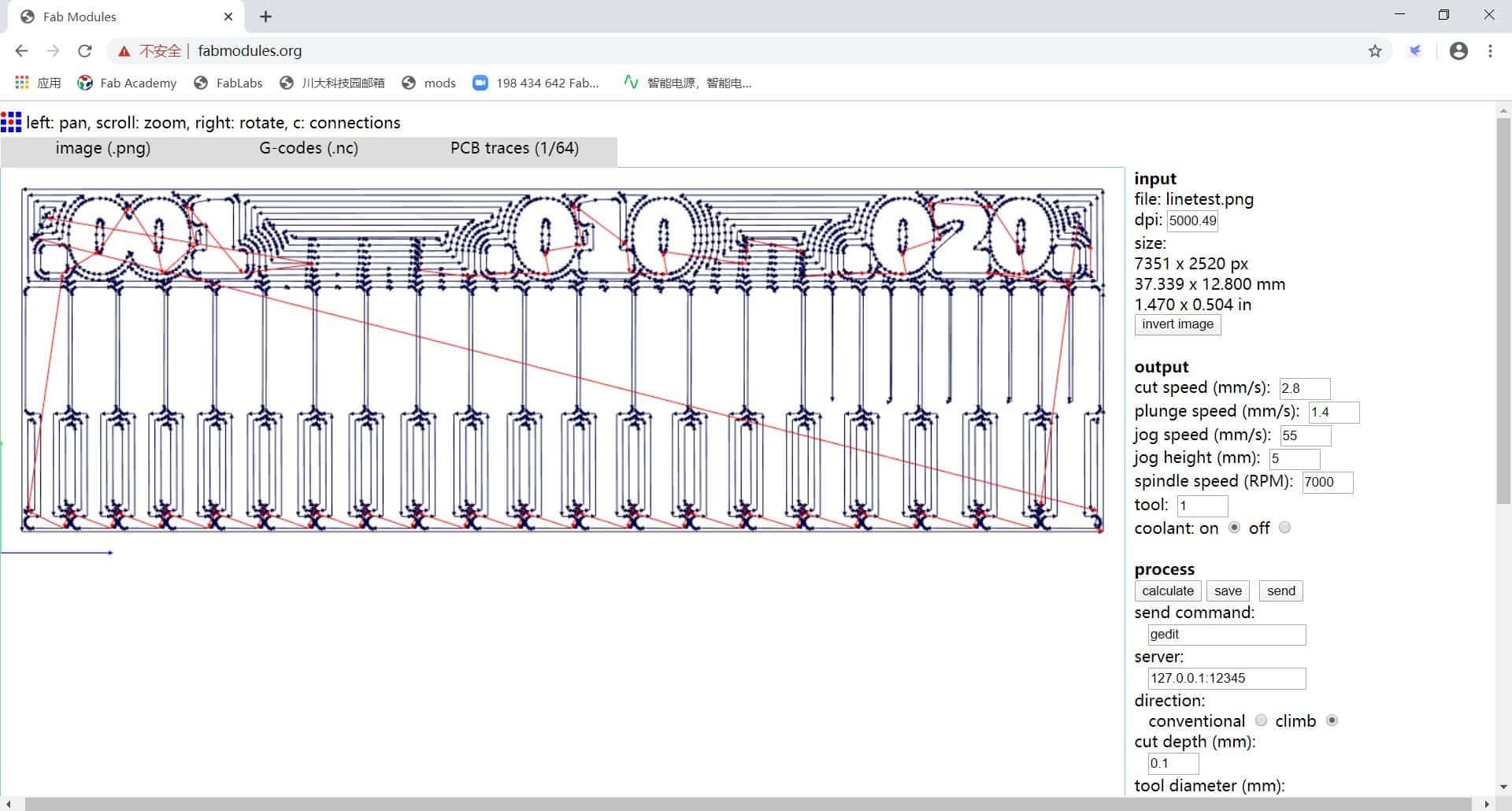Open the G-codes (.nc) output menu

point(309,149)
